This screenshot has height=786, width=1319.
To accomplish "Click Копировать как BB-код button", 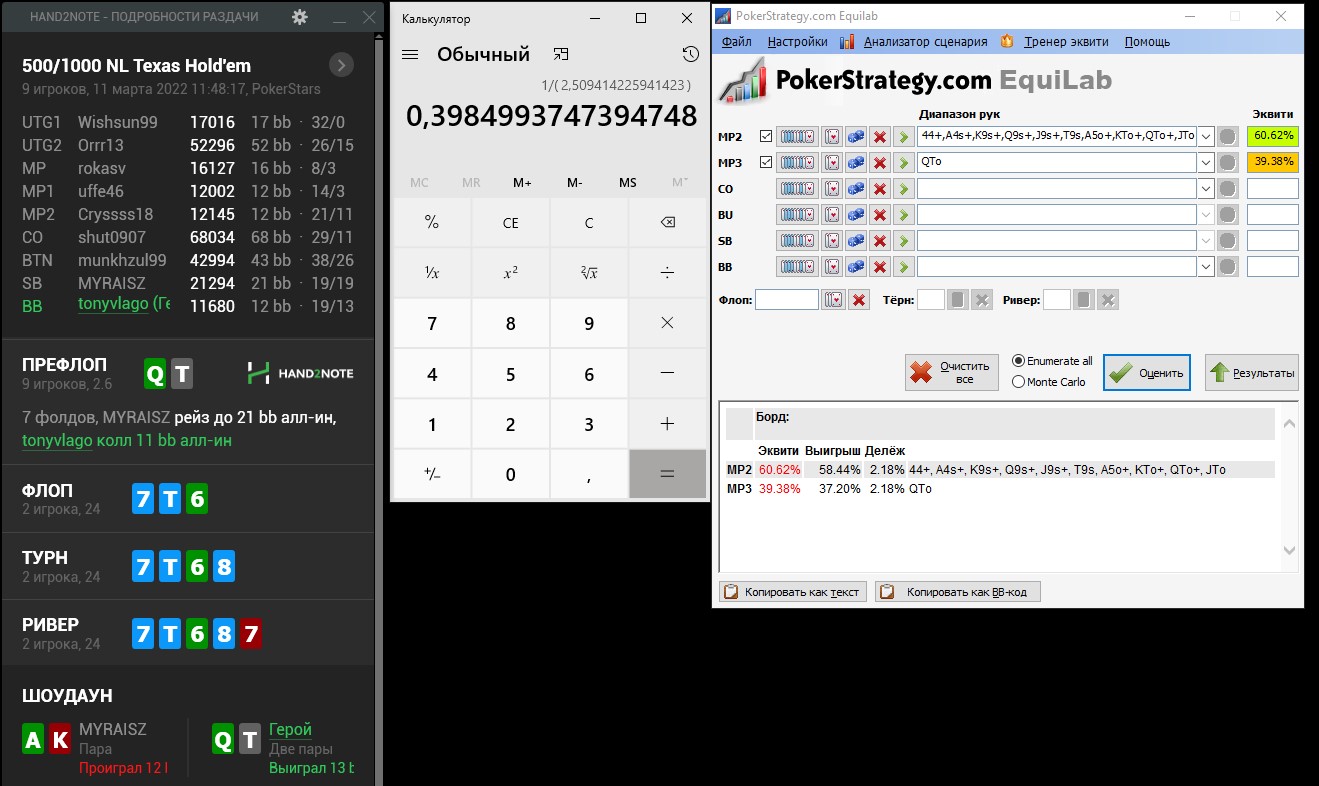I will coord(958,592).
